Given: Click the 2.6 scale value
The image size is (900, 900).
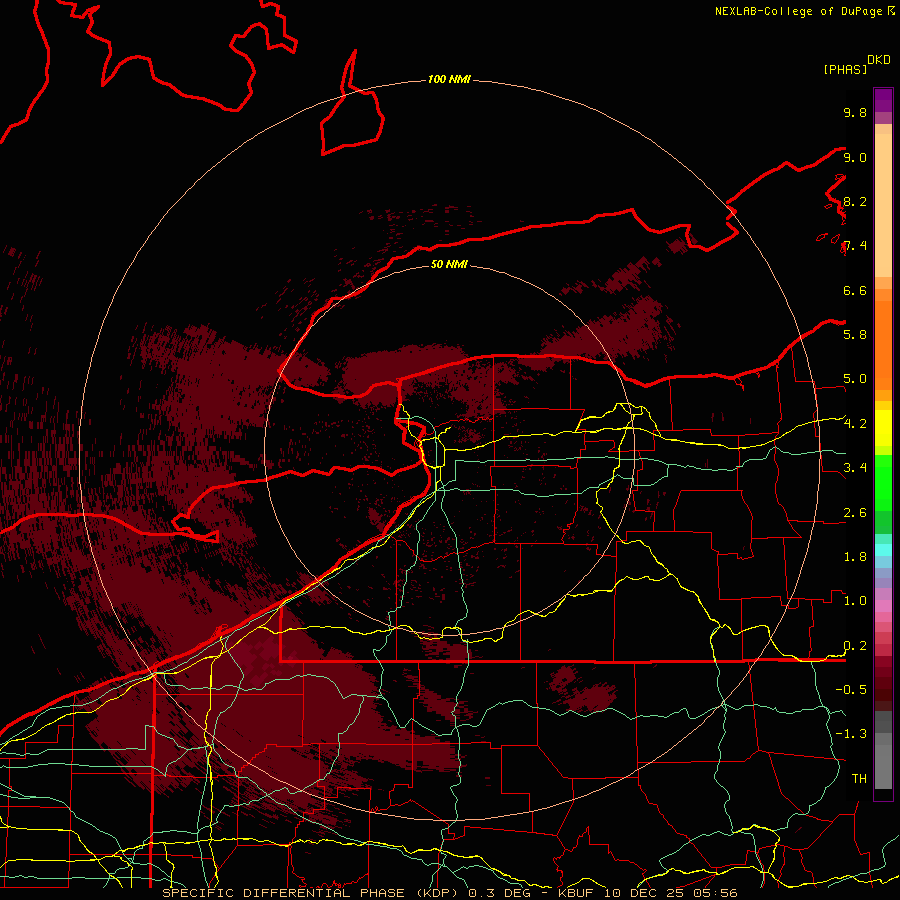Looking at the screenshot, I should 855,513.
